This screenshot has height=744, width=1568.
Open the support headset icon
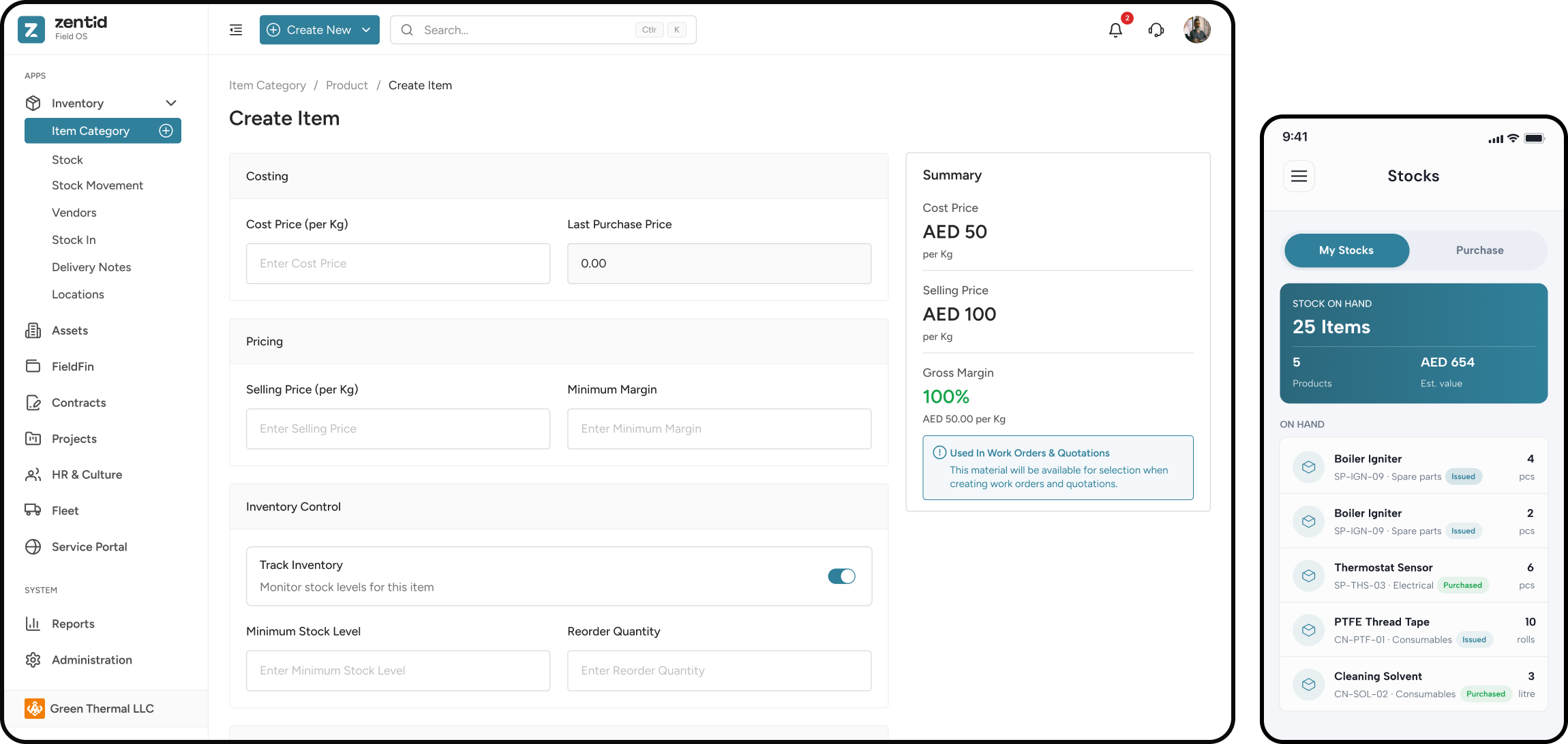point(1156,30)
